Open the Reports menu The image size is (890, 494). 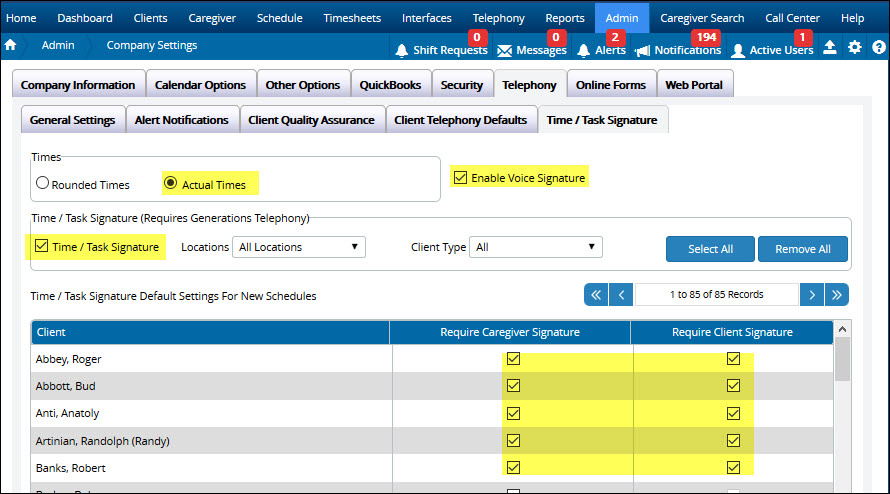(x=565, y=18)
